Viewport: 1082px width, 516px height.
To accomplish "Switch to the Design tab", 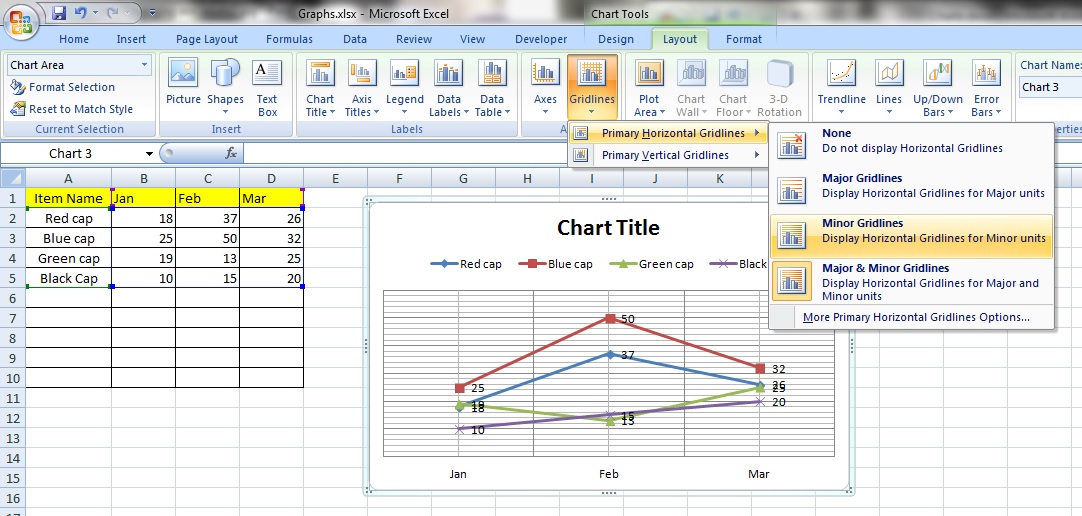I will pos(616,39).
